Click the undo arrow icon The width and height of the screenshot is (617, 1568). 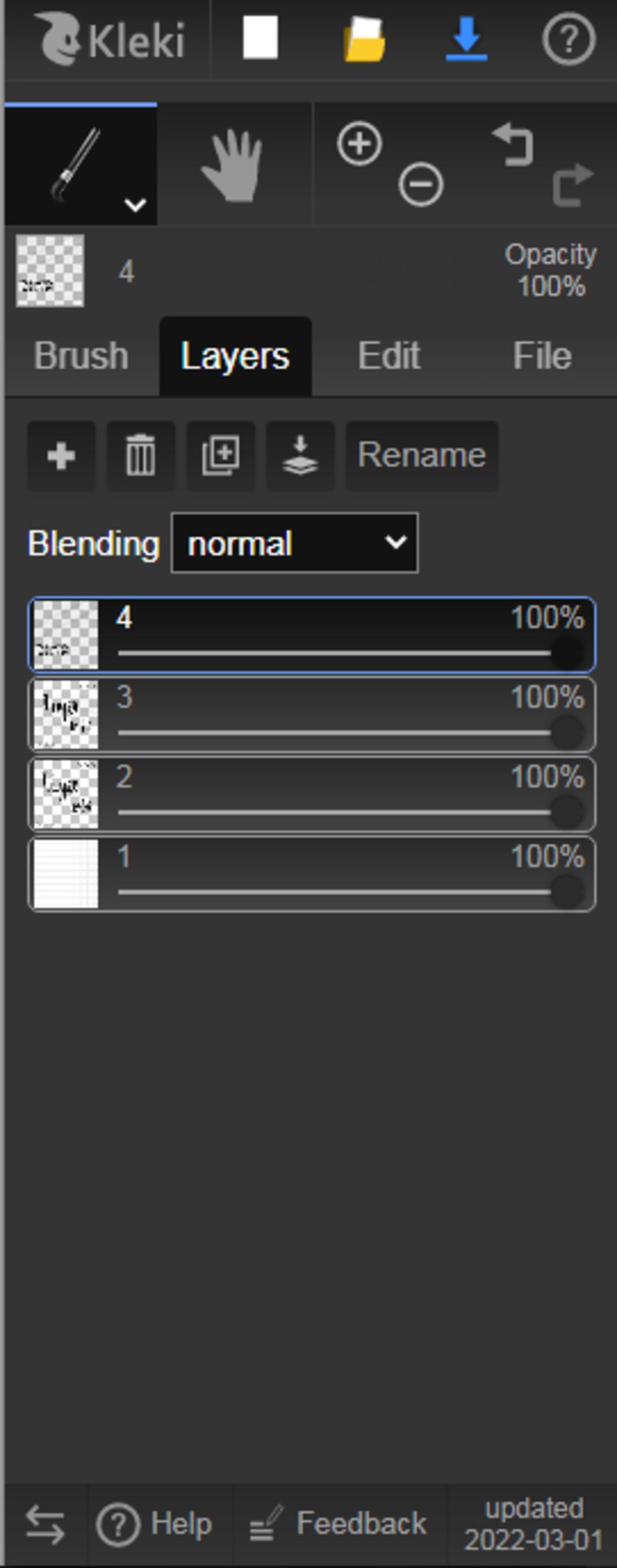click(x=513, y=144)
